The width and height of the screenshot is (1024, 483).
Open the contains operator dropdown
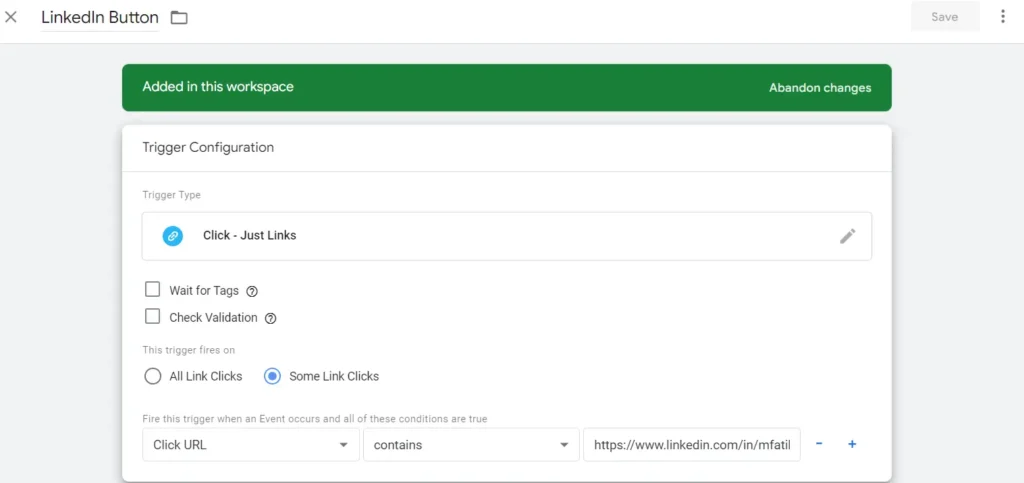point(470,445)
